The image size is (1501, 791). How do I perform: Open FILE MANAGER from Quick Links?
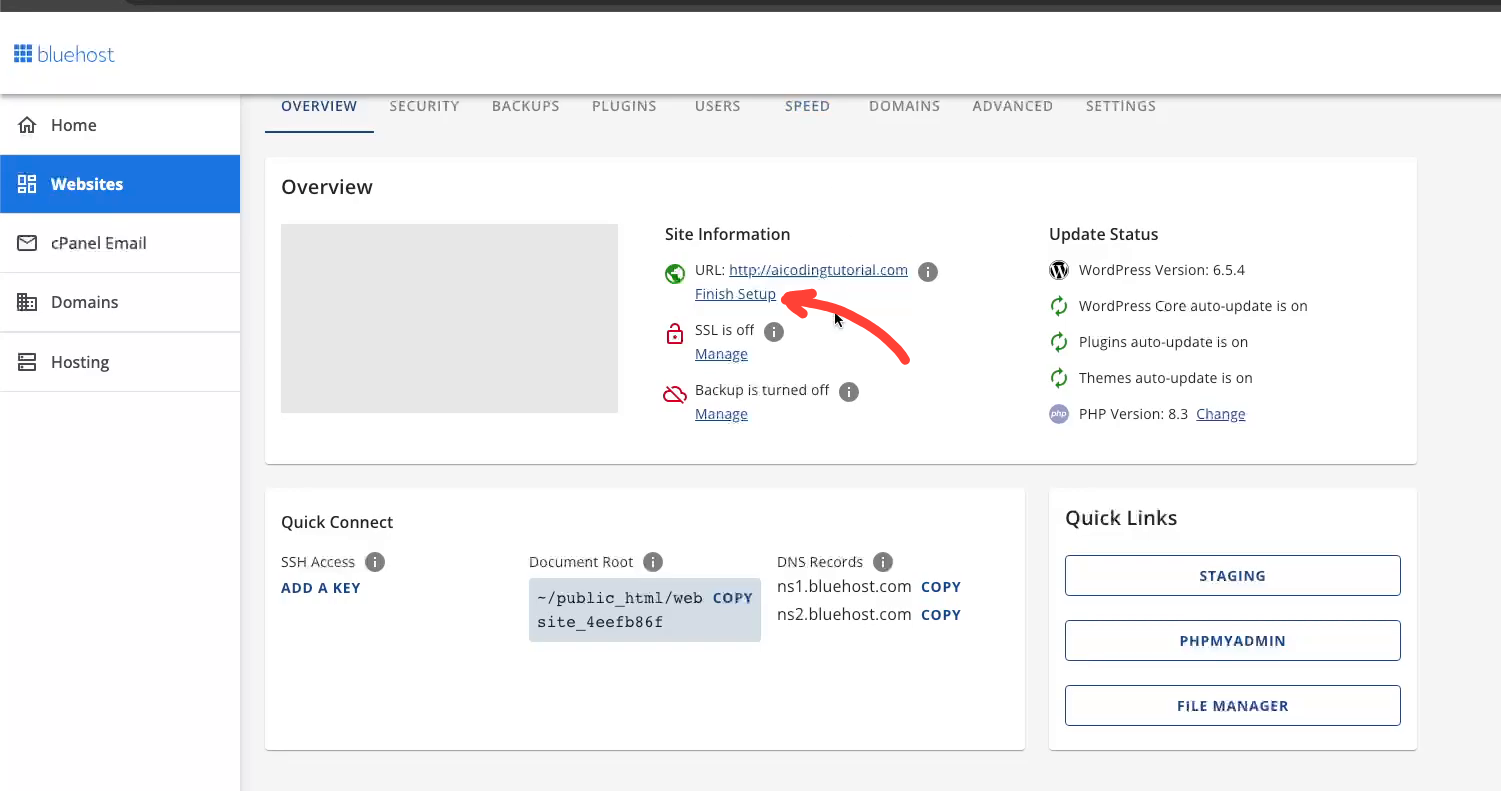[1232, 706]
